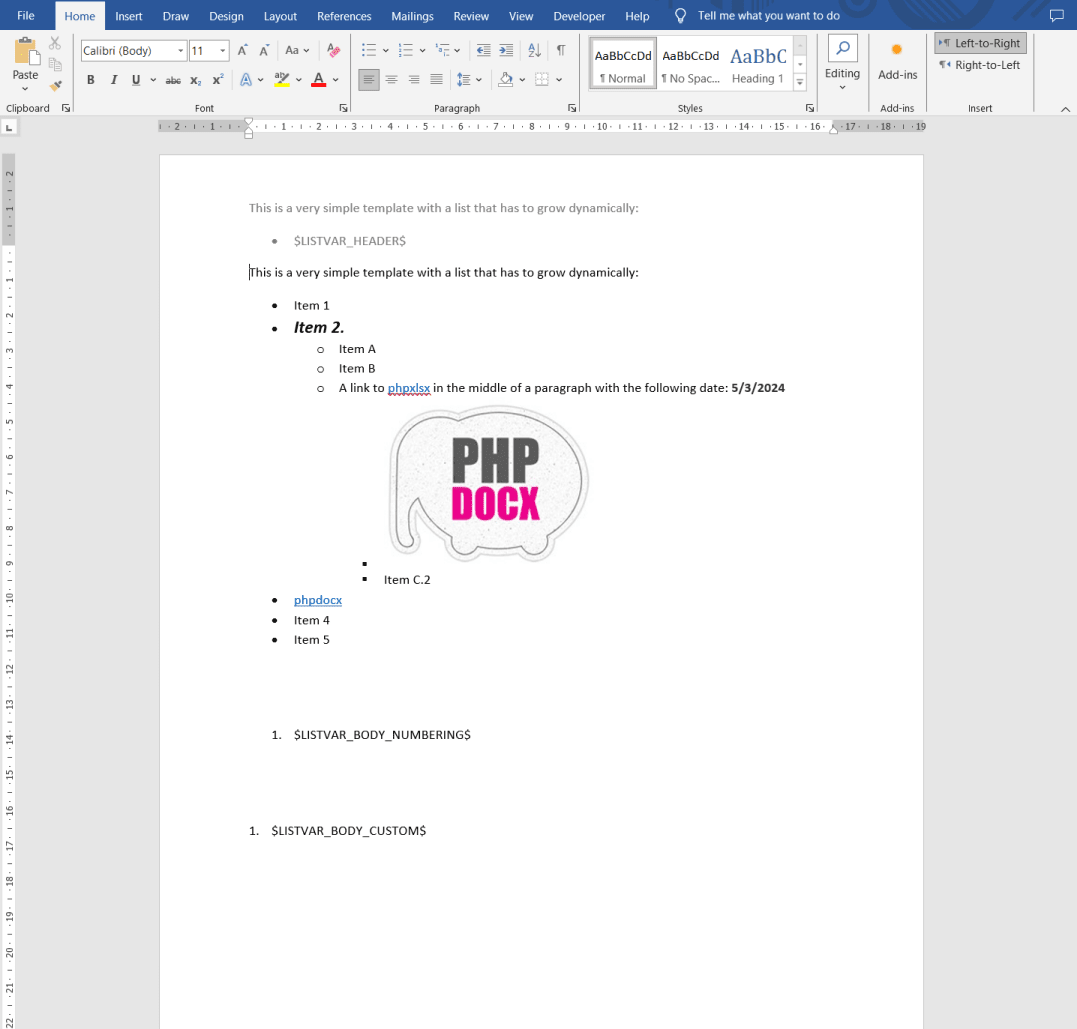
Task: Open the comments pane icon
Action: (x=1056, y=15)
